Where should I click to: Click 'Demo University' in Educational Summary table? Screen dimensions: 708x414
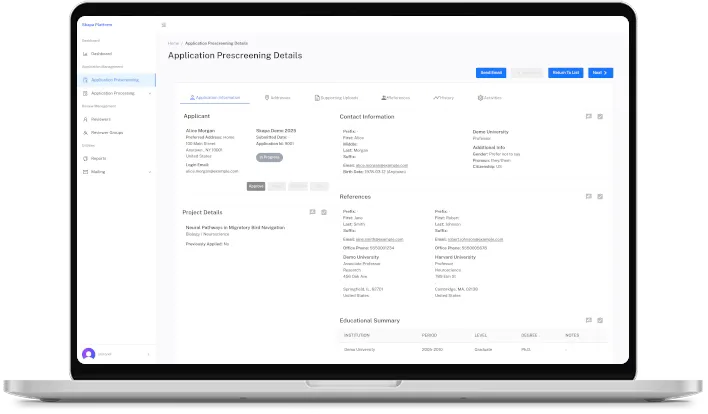359,349
